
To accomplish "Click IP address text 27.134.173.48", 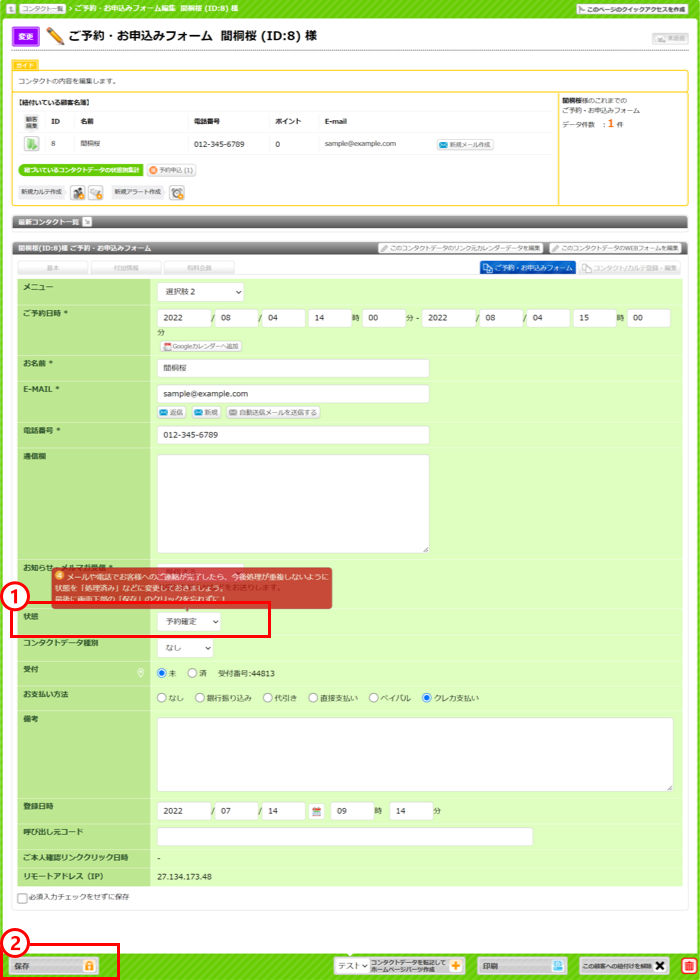I will [185, 877].
